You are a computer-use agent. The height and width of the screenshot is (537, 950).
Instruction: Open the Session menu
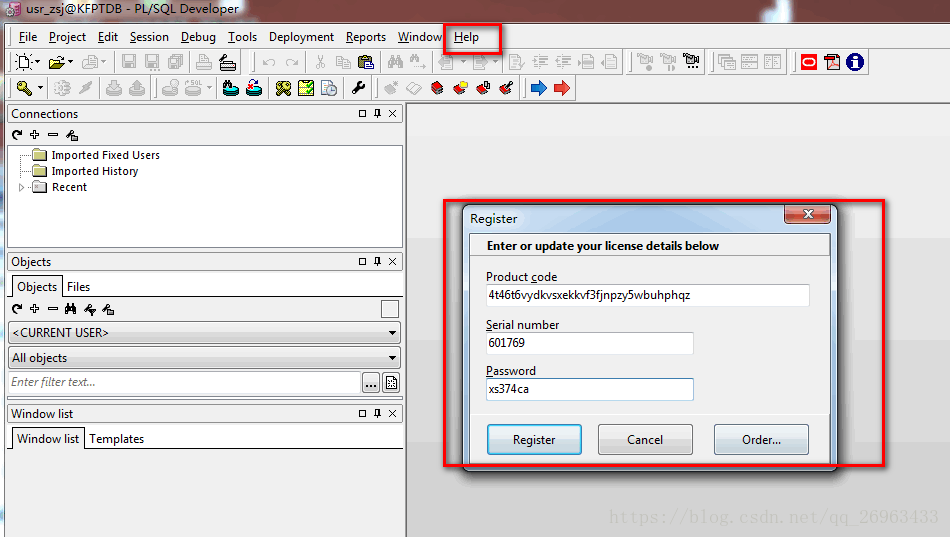click(x=149, y=37)
